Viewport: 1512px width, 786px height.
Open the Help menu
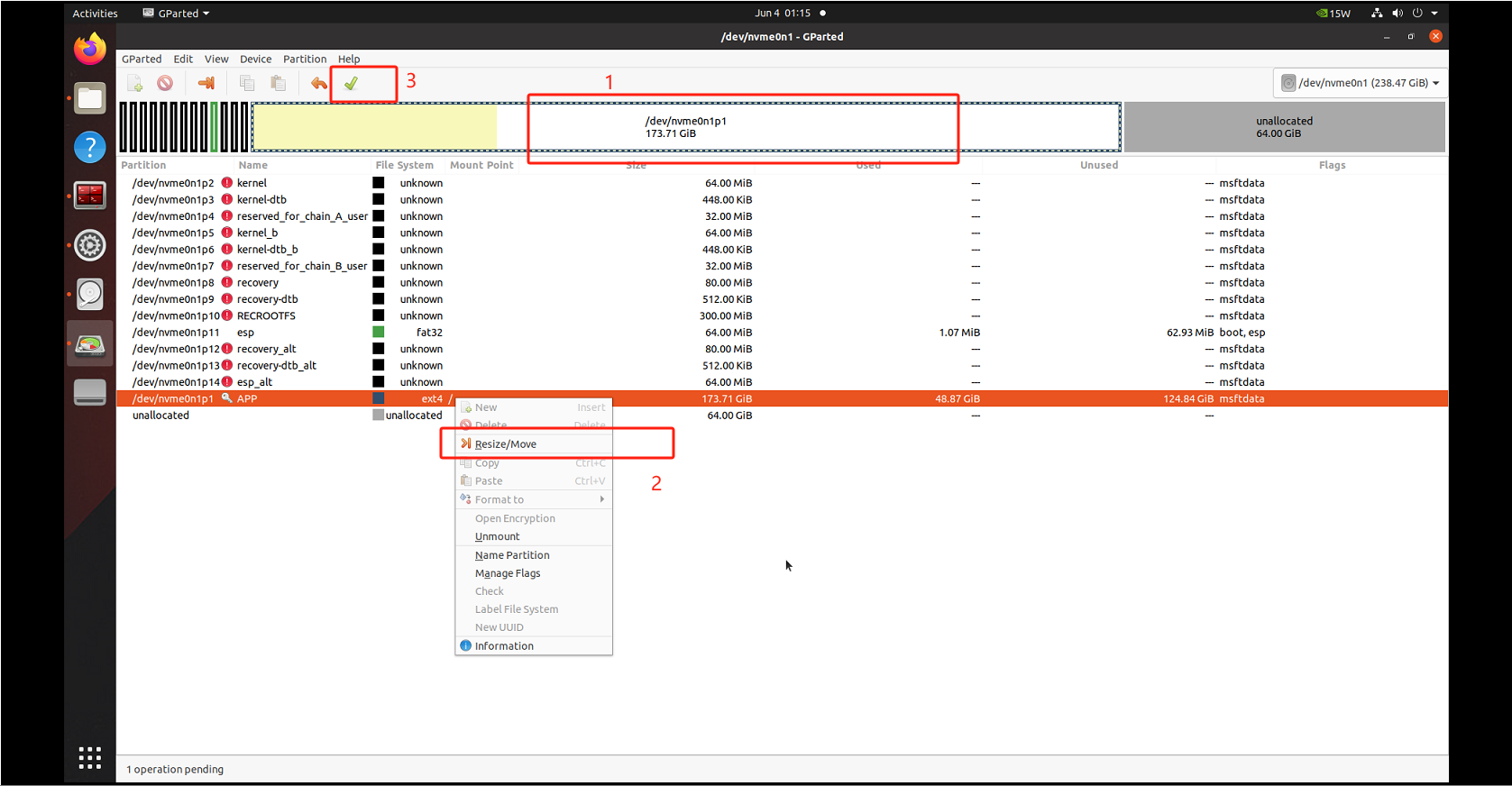pyautogui.click(x=349, y=59)
